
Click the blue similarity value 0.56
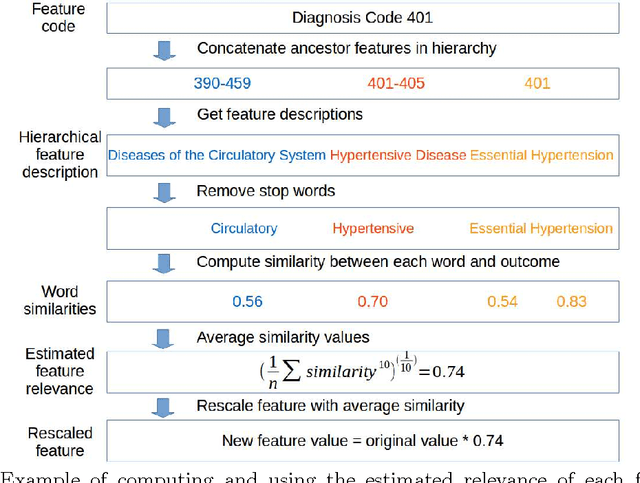click(246, 300)
